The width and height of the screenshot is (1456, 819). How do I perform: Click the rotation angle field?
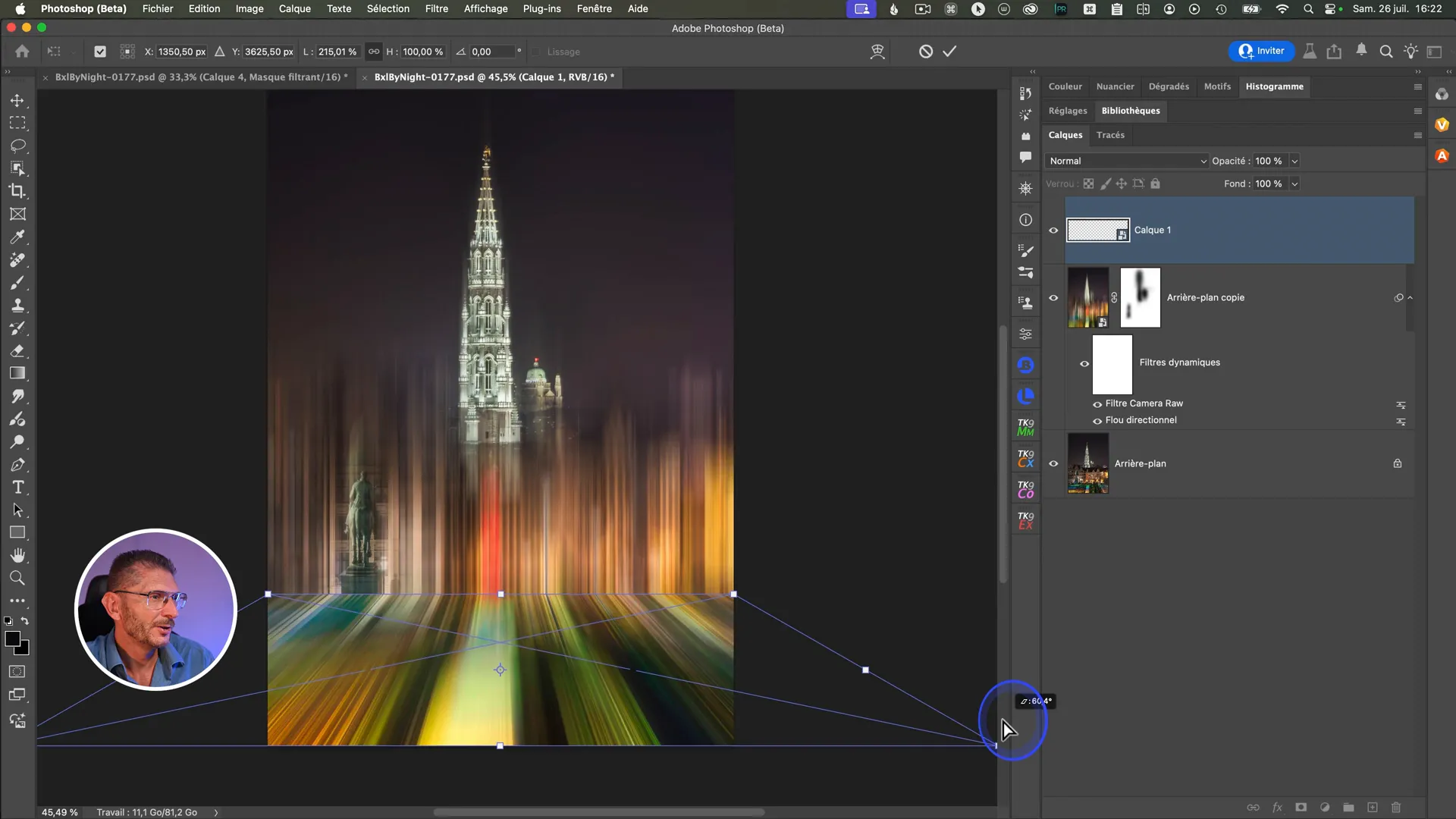tap(491, 52)
